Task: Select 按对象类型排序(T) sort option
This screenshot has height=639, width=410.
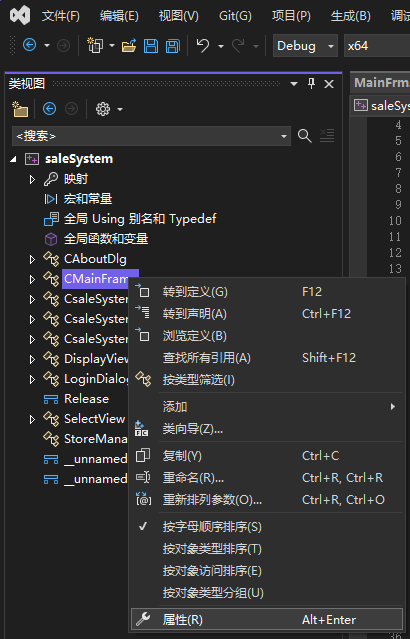Action: click(267, 549)
